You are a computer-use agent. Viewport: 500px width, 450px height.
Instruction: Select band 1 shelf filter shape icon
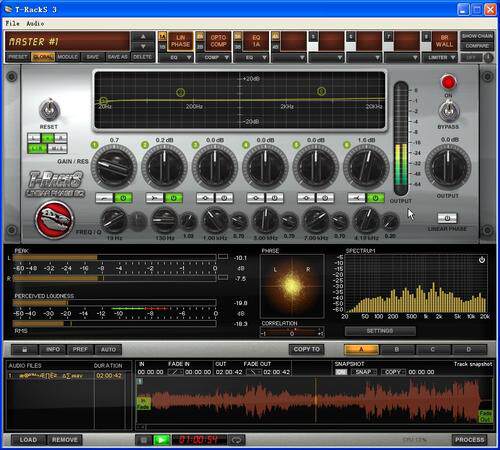pyautogui.click(x=104, y=198)
